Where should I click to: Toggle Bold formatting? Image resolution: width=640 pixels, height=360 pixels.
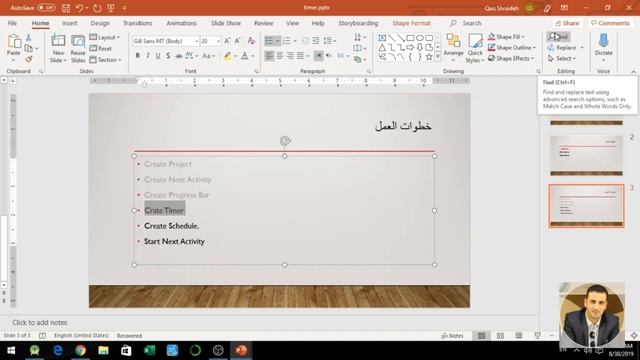pyautogui.click(x=138, y=56)
